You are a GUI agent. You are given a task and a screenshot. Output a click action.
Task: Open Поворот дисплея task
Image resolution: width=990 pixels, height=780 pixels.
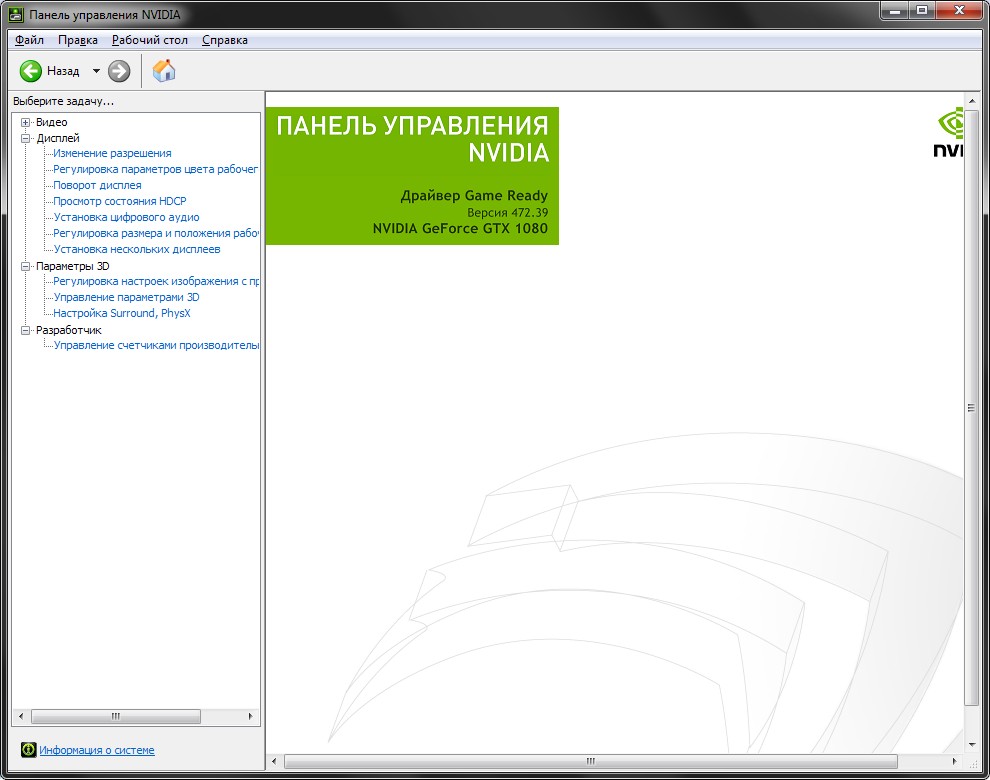[97, 185]
